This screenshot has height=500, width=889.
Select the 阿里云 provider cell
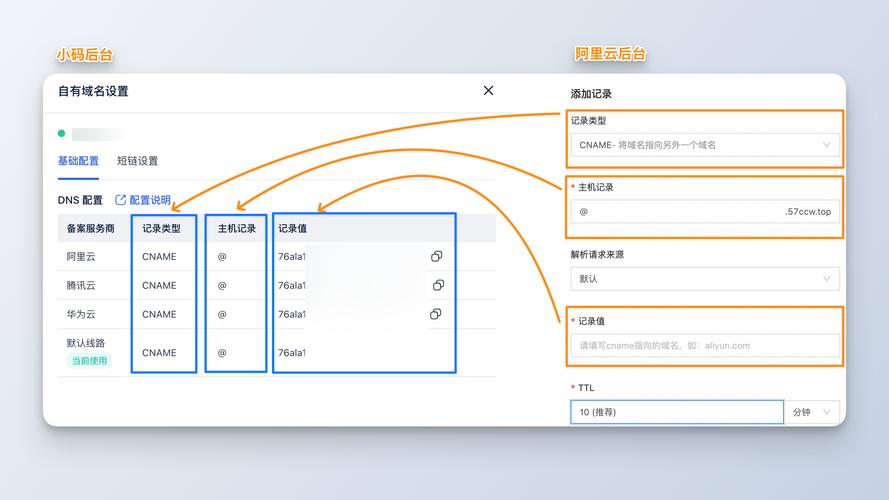pos(81,257)
